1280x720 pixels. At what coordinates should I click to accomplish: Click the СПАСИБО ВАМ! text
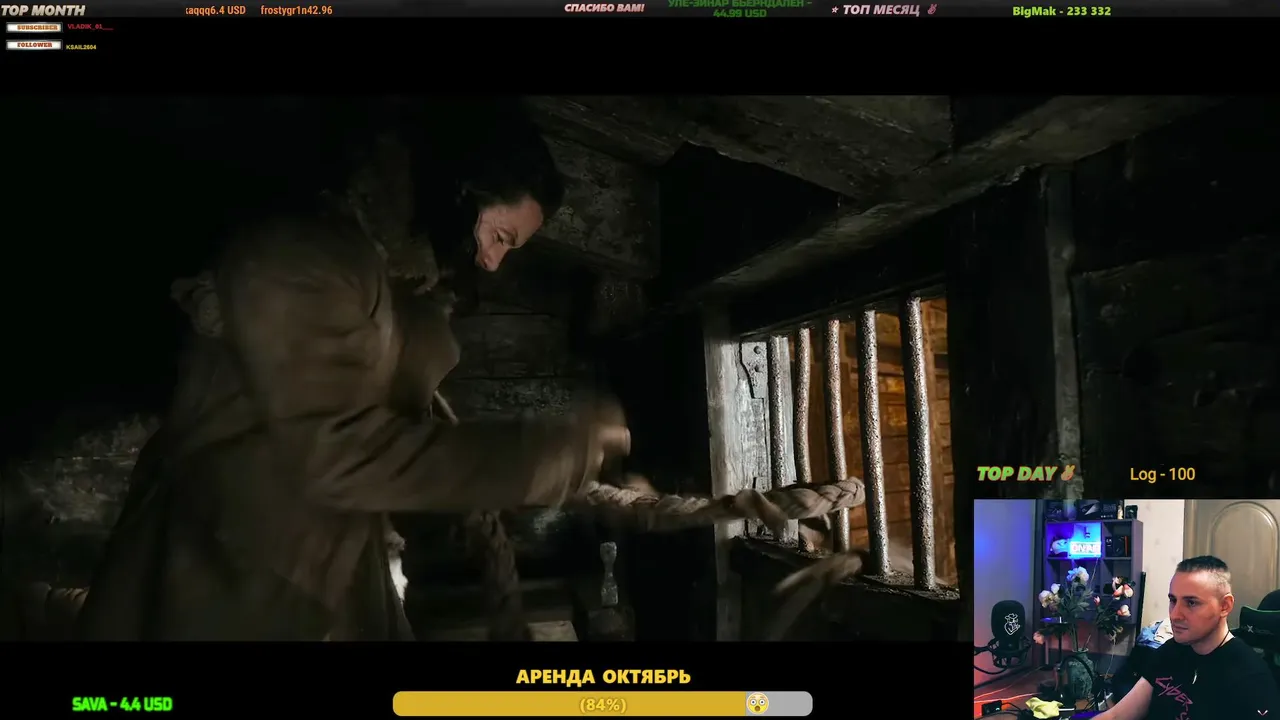(604, 8)
